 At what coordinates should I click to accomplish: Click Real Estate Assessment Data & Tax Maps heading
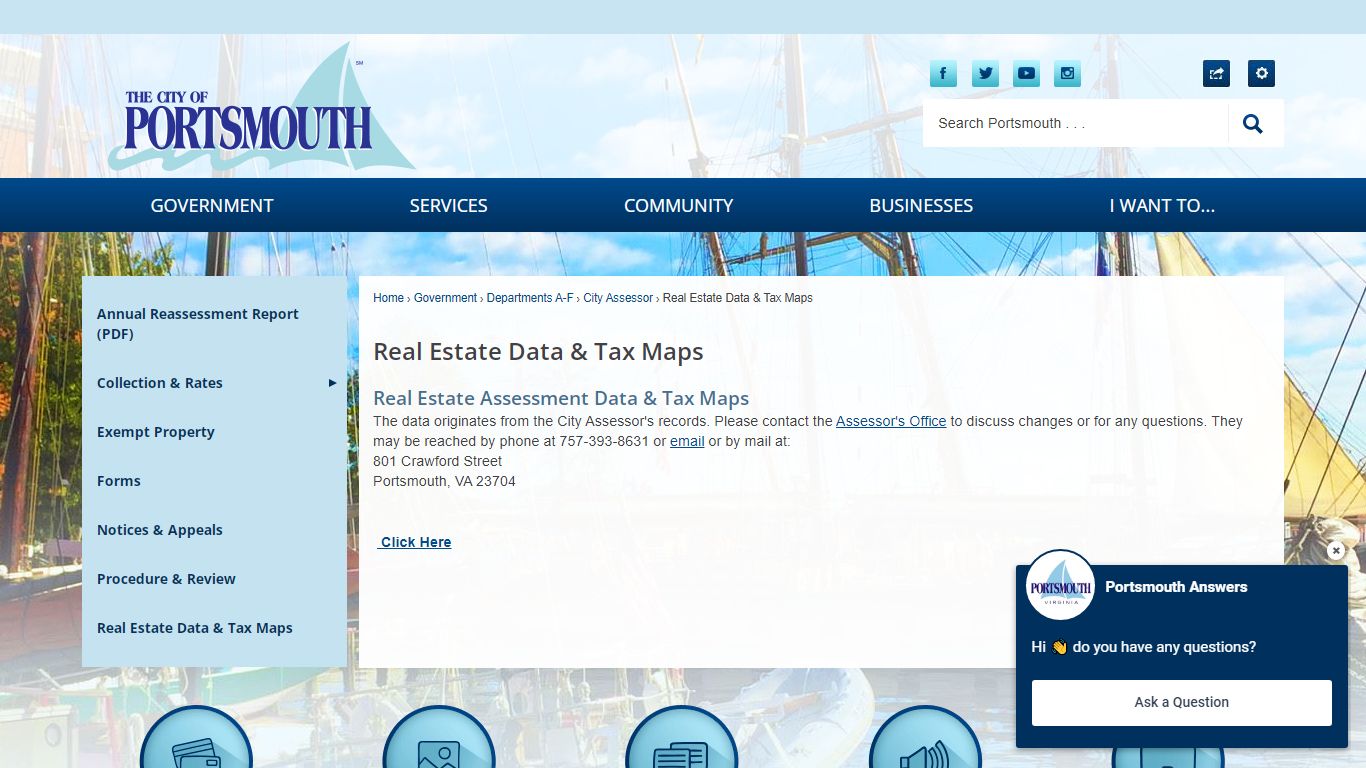tap(561, 398)
